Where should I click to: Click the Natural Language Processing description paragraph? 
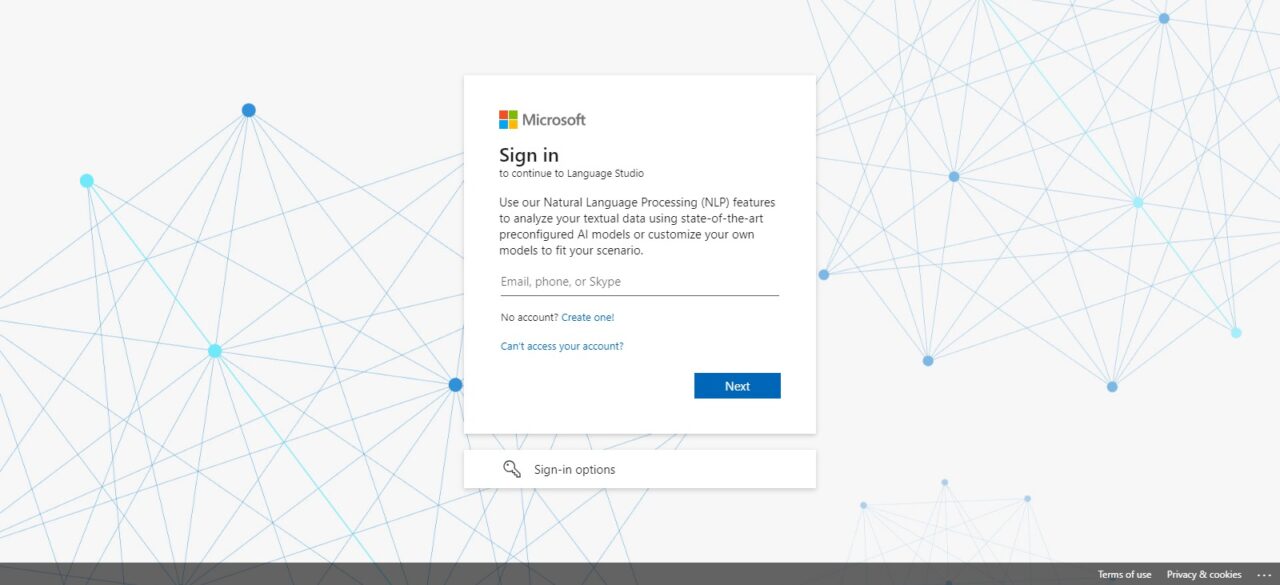(x=637, y=227)
